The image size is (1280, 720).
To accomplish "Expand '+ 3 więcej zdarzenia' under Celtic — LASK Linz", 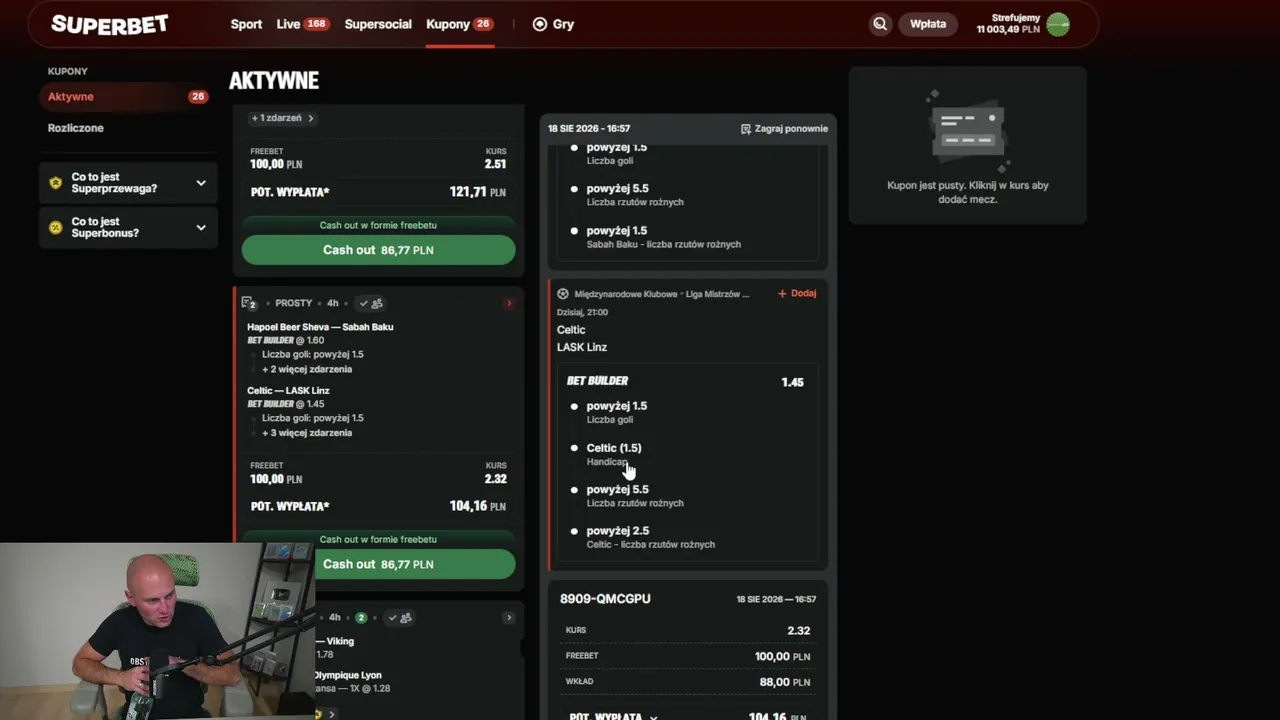I will point(307,433).
